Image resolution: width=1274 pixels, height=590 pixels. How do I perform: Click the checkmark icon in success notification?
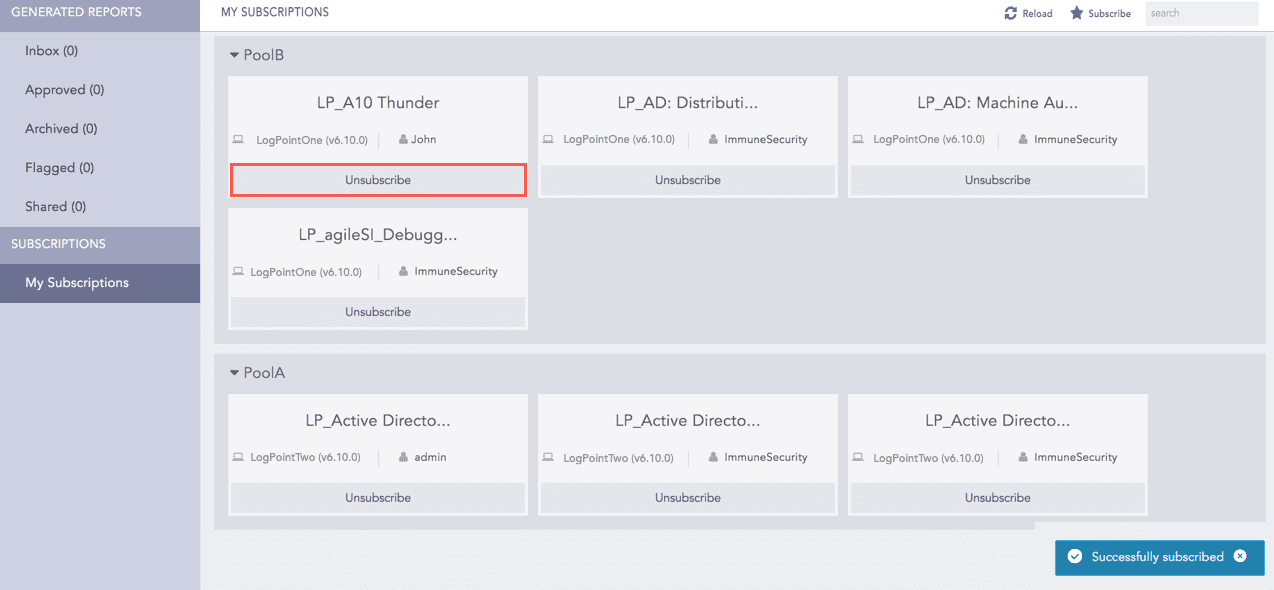(1075, 557)
